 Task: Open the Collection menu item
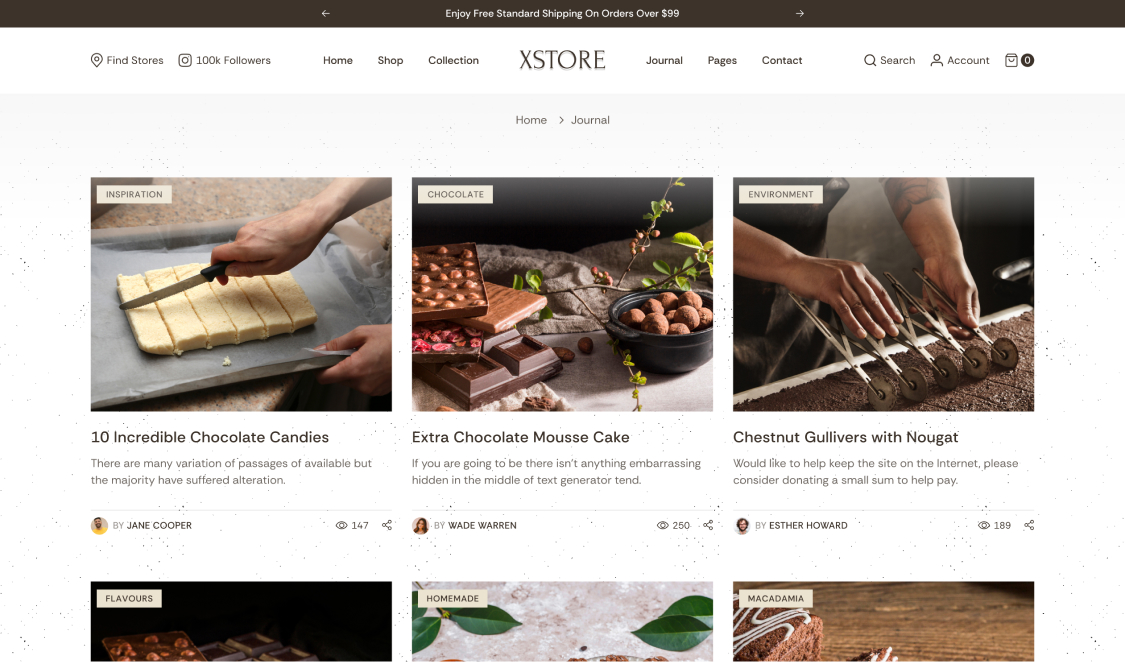(453, 60)
